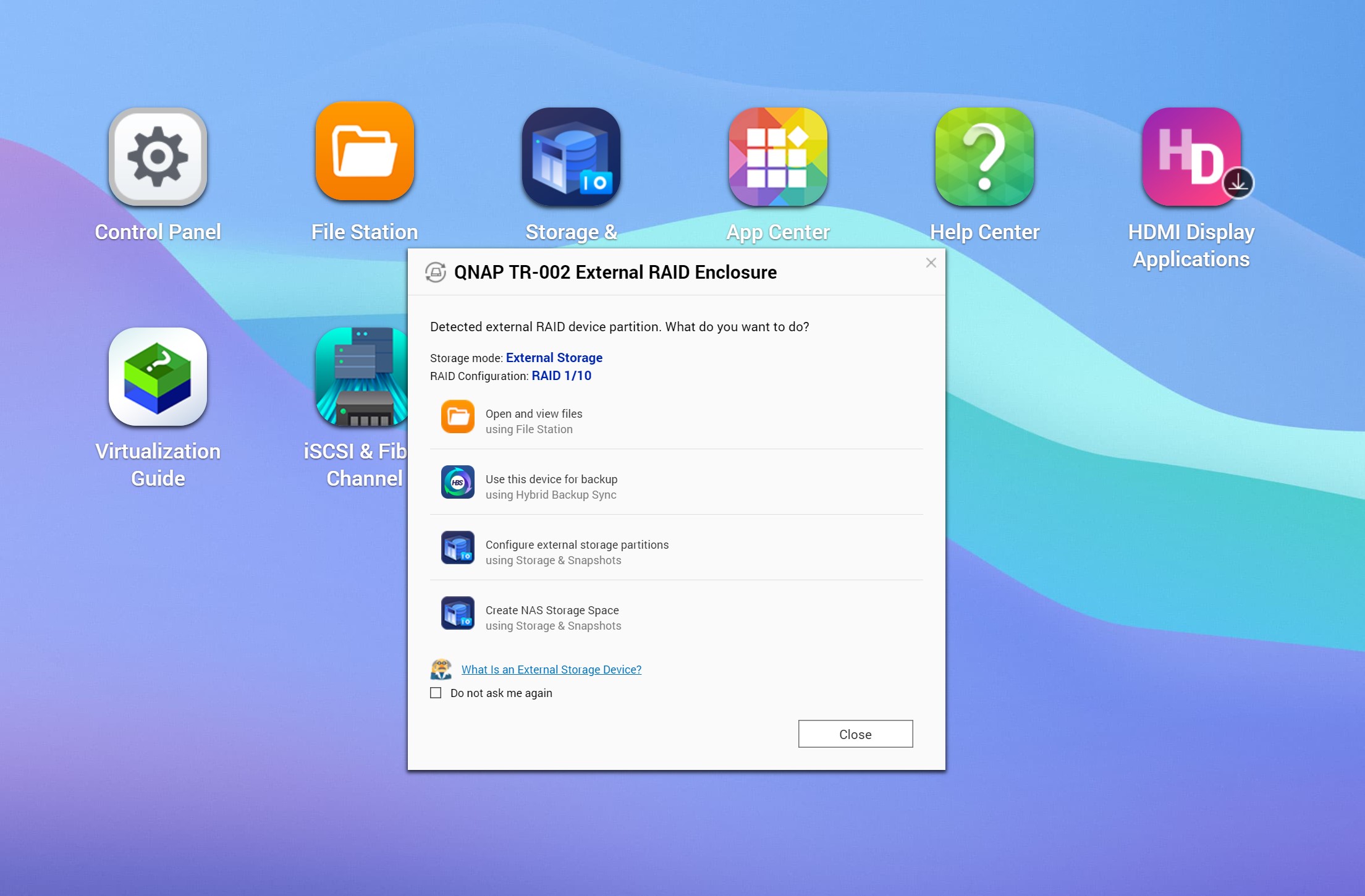Click the external device icon in the dialog title
Viewport: 1365px width, 896px height.
(x=436, y=273)
